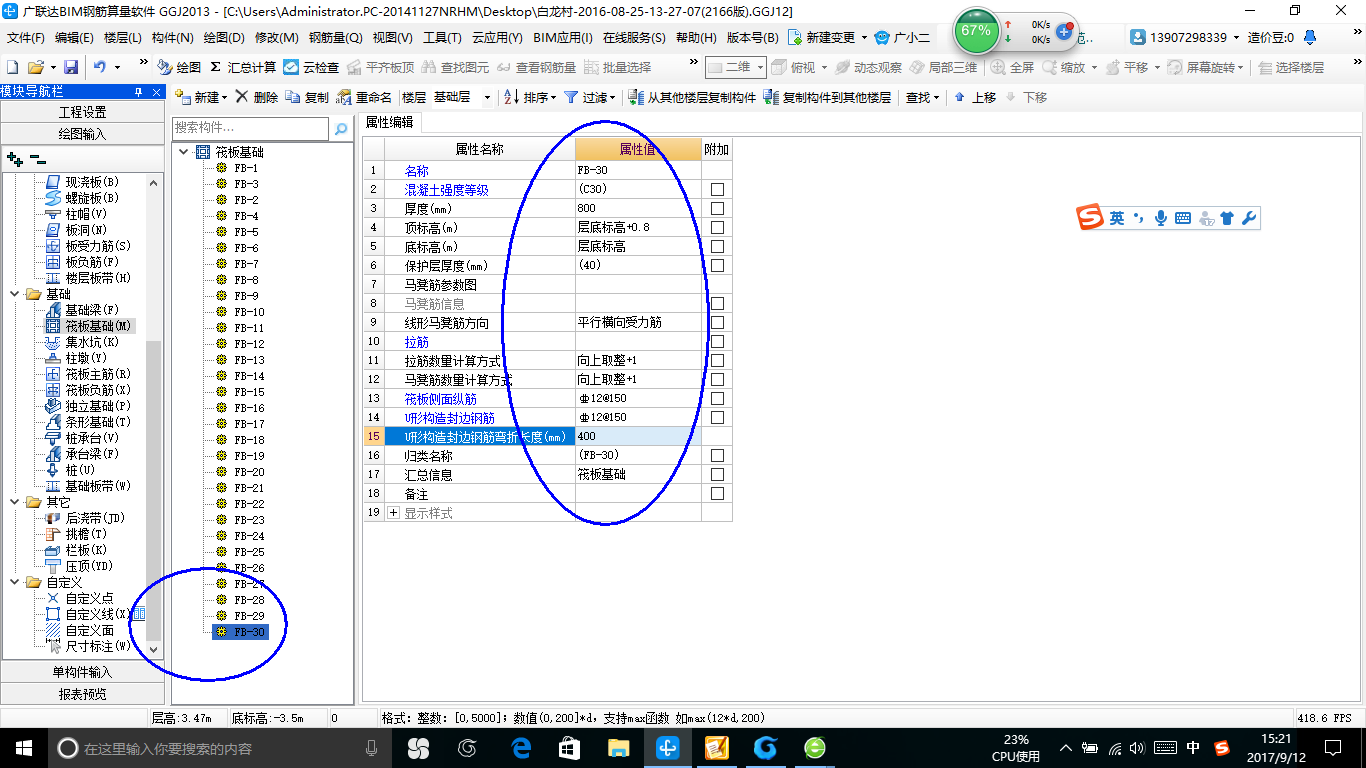Click the new file icon
Viewport: 1366px width, 768px height.
tap(12, 67)
